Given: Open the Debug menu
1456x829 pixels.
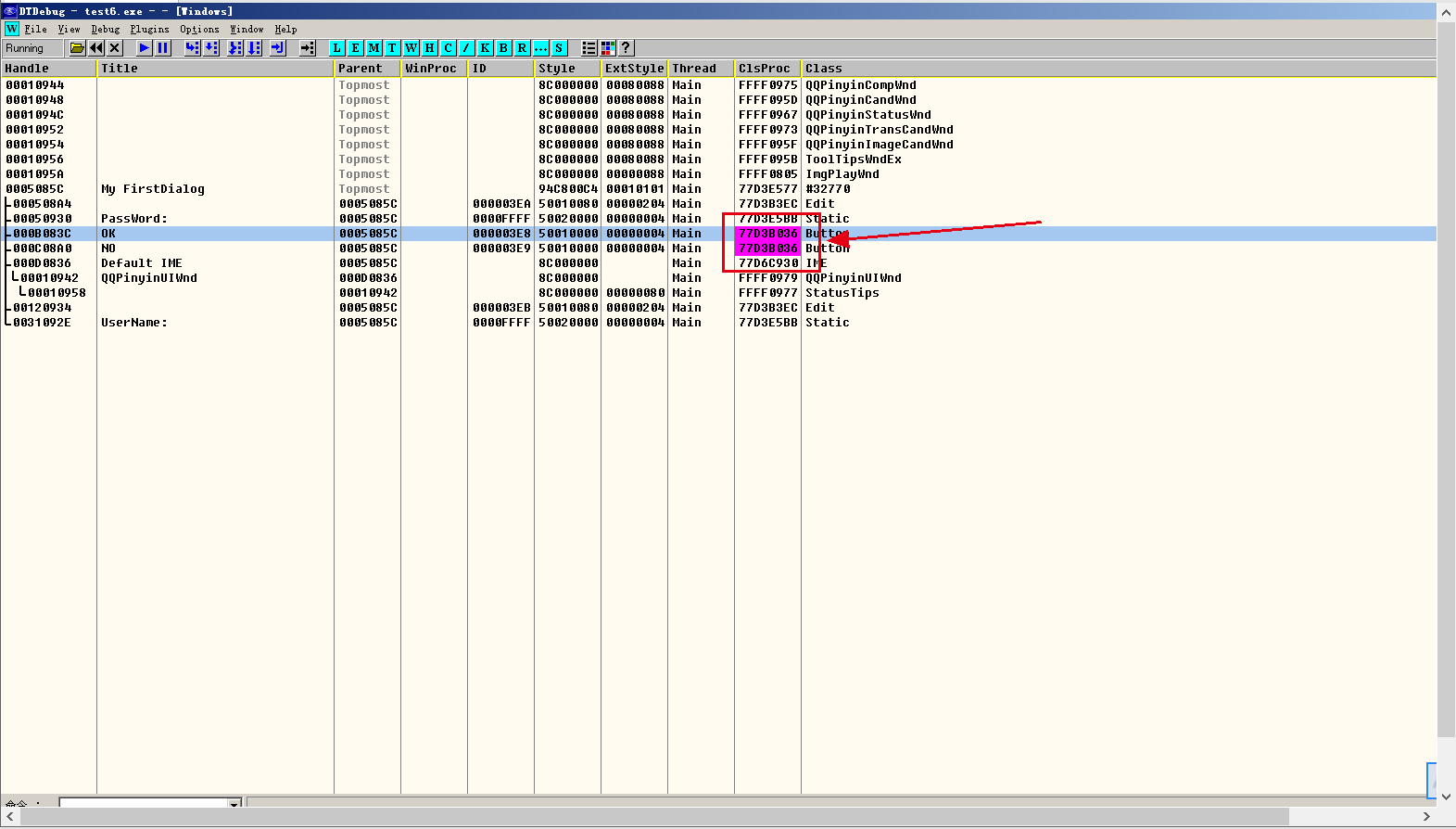Looking at the screenshot, I should (105, 30).
